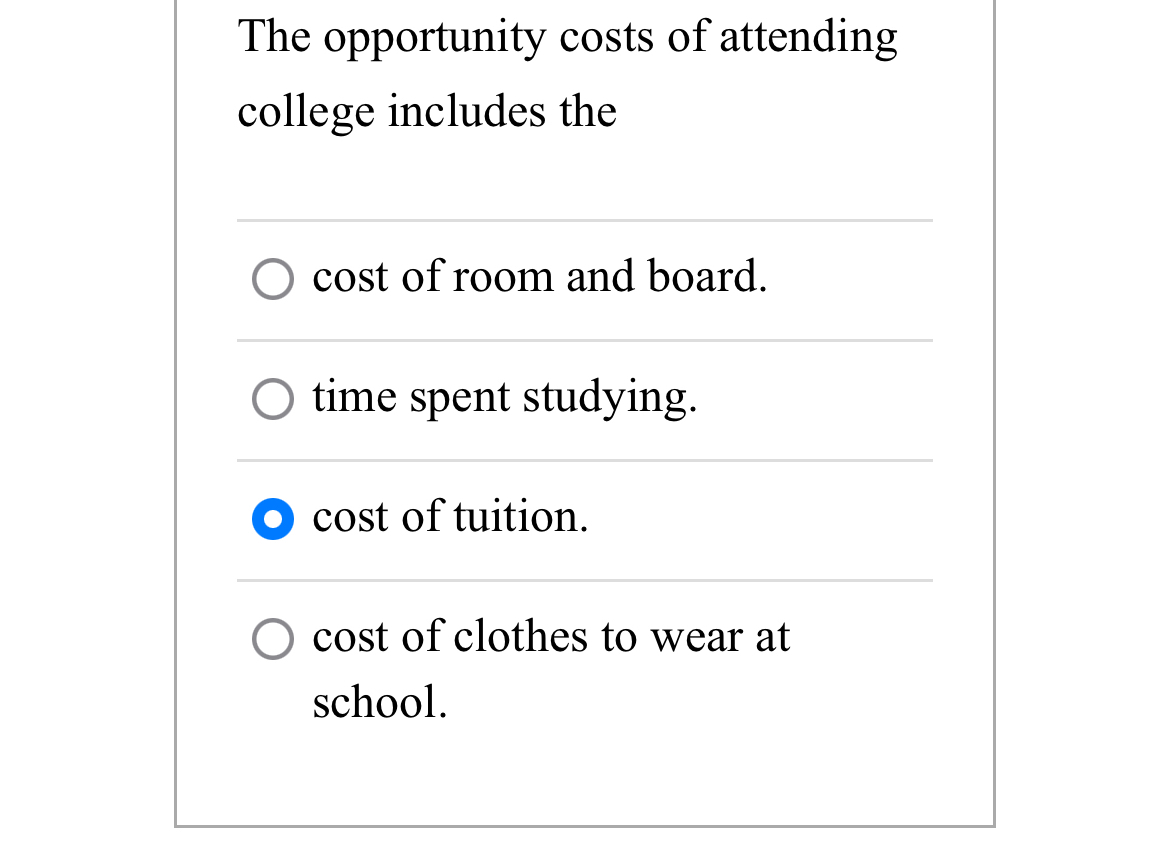1170x857 pixels.
Task: Click the 'cost of tuition' answer text
Action: point(449,517)
